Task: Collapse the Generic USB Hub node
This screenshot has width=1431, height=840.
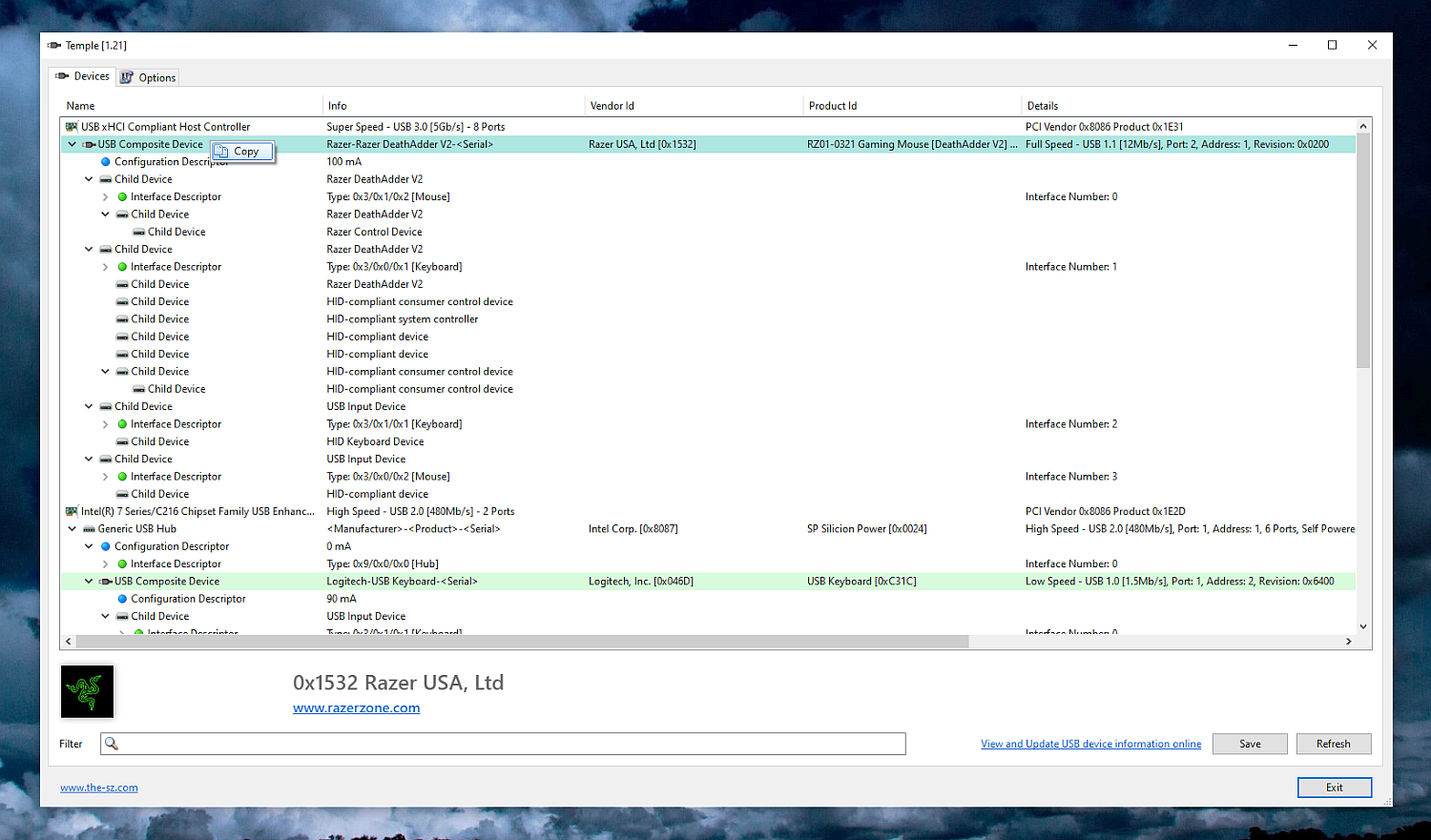Action: (x=72, y=529)
